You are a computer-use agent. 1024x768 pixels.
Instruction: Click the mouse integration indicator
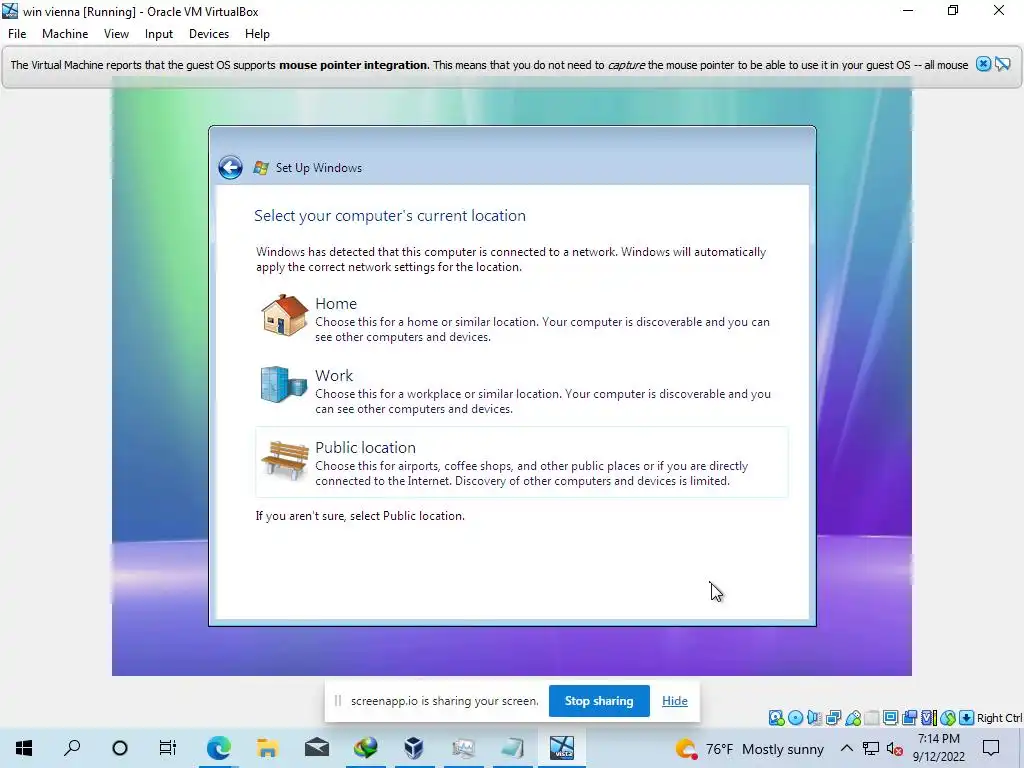[948, 718]
